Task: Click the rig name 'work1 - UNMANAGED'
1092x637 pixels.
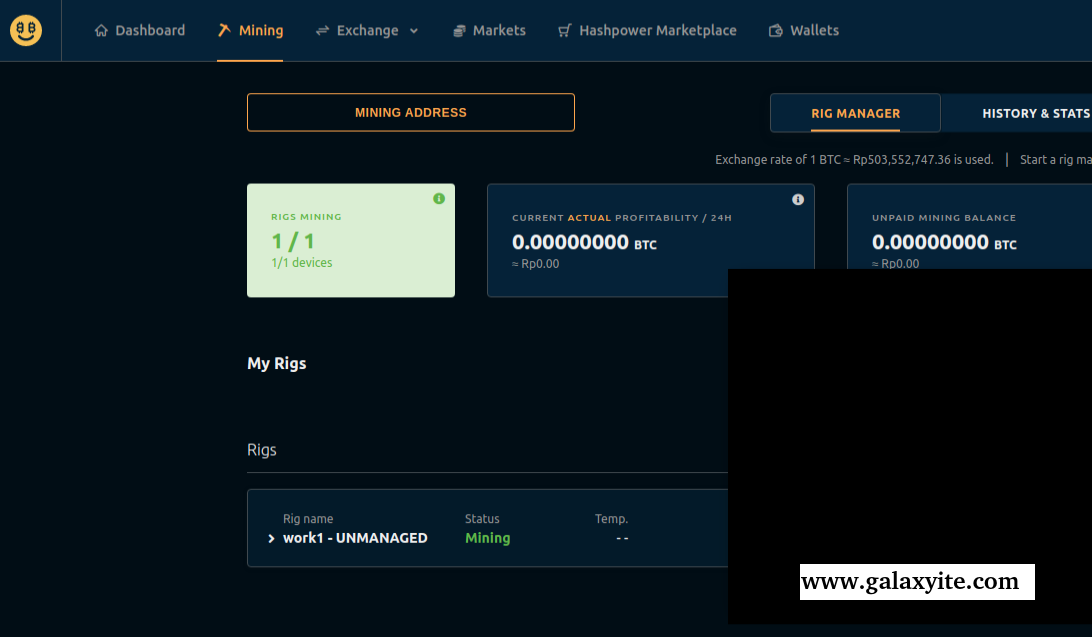Action: click(355, 538)
